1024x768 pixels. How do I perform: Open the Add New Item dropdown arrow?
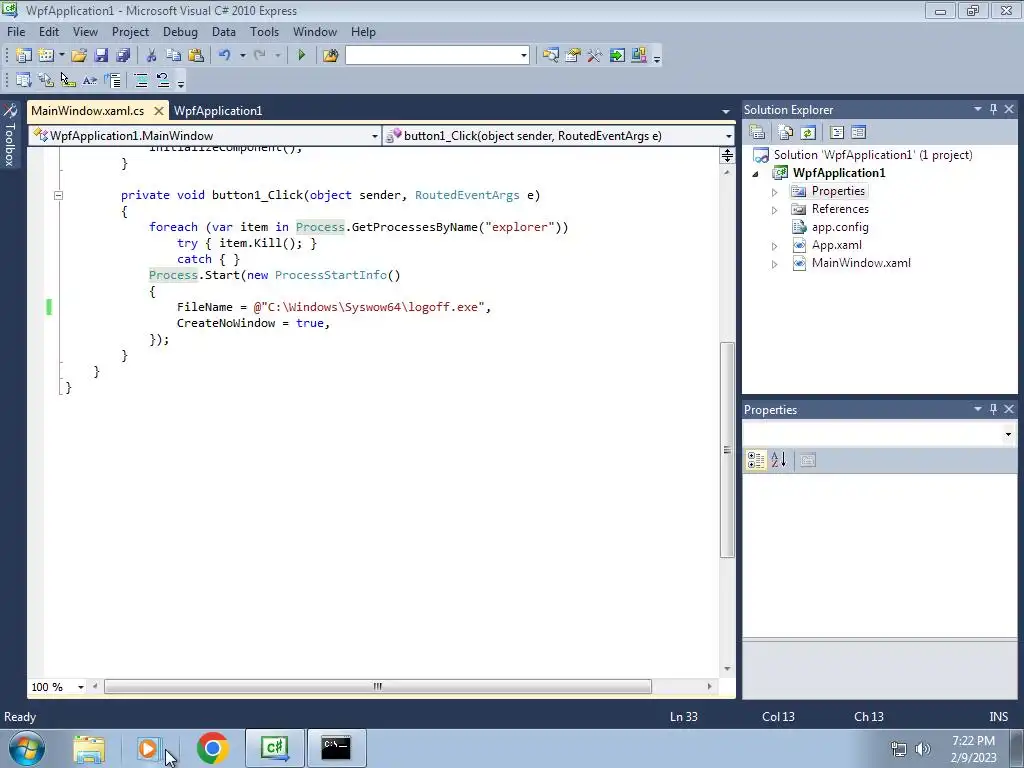point(61,56)
